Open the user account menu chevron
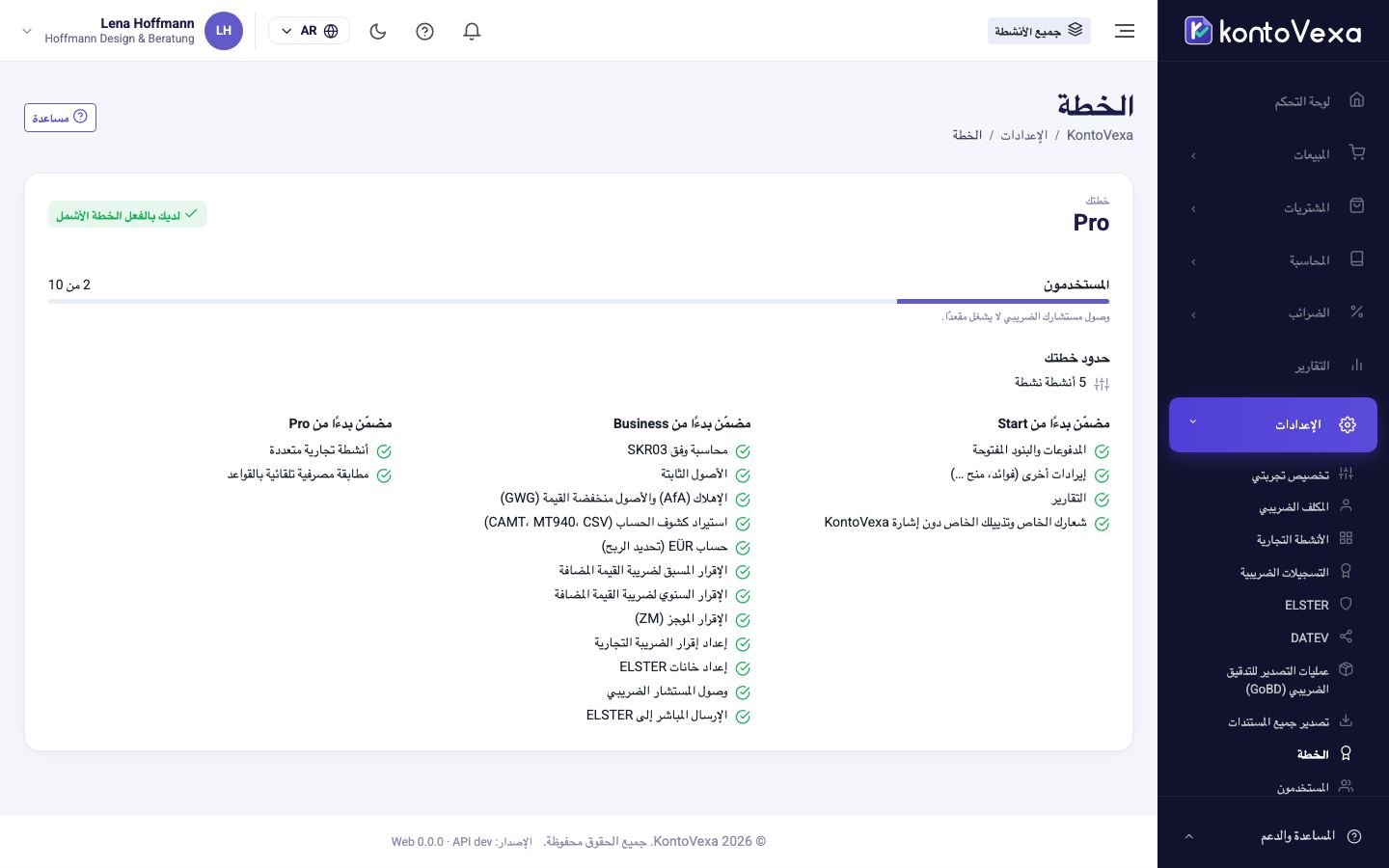This screenshot has height=868, width=1389. tap(27, 31)
